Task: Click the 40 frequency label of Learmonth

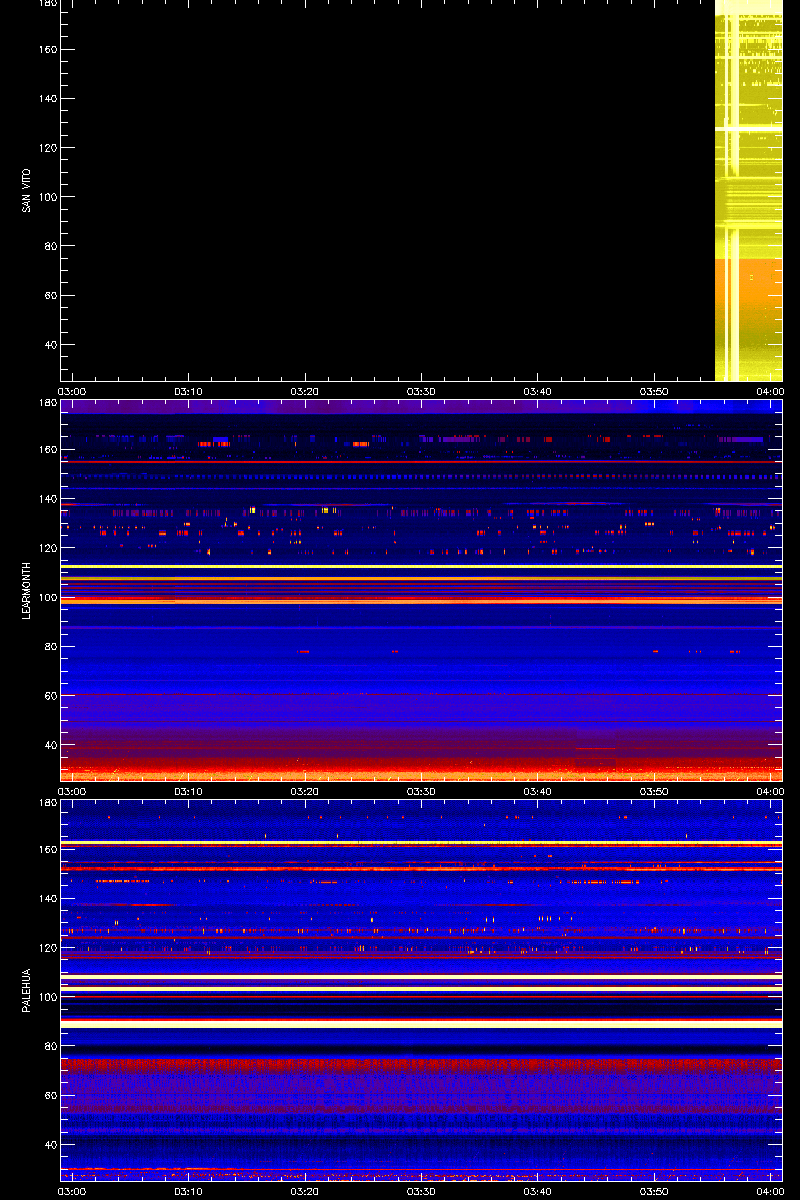Action: tap(50, 745)
